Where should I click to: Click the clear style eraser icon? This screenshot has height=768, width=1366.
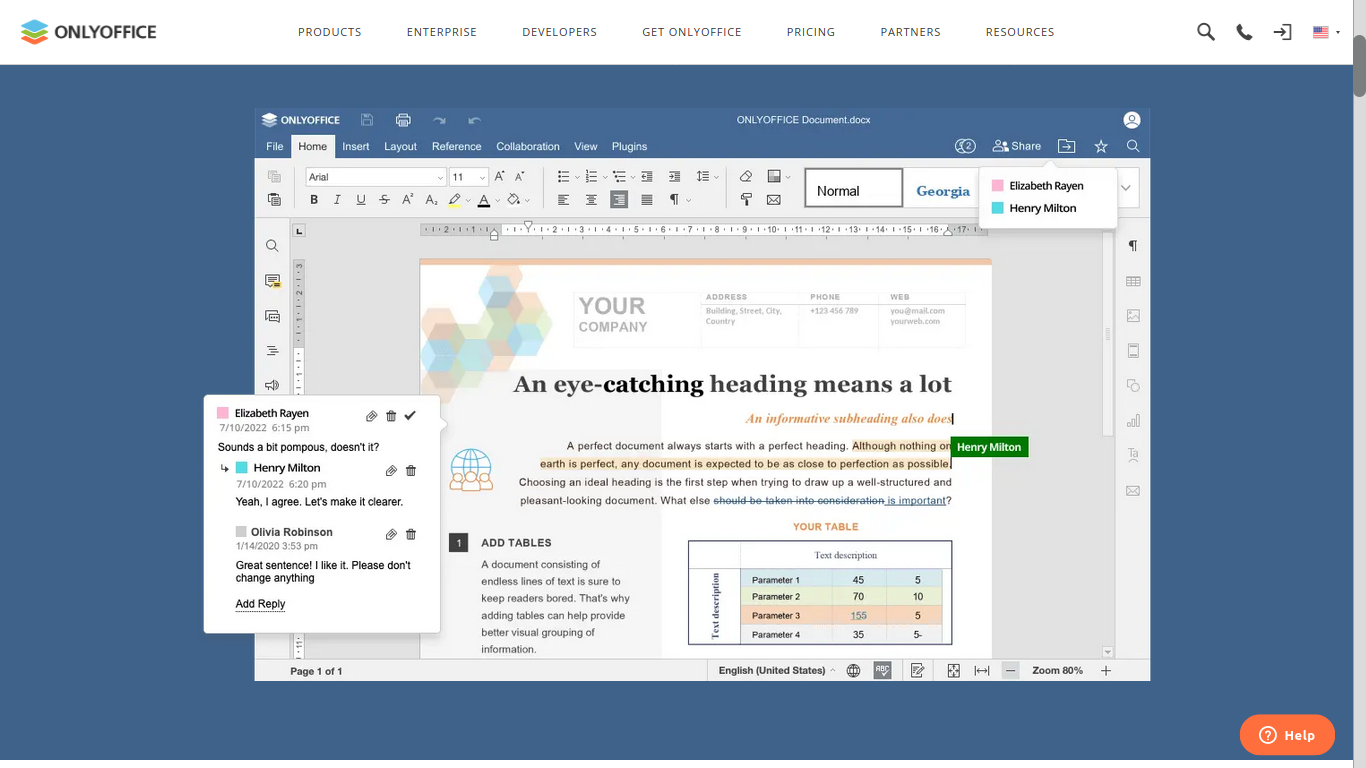[746, 176]
